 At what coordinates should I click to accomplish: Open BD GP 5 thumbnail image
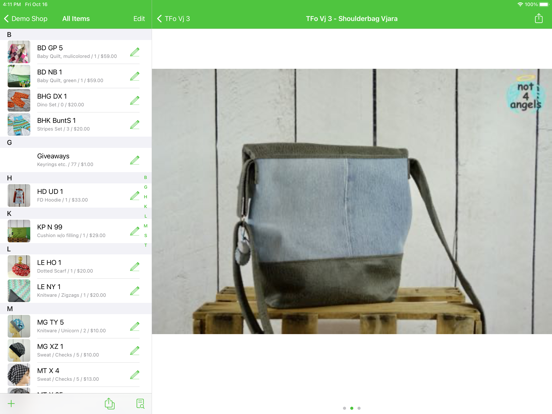pos(19,52)
